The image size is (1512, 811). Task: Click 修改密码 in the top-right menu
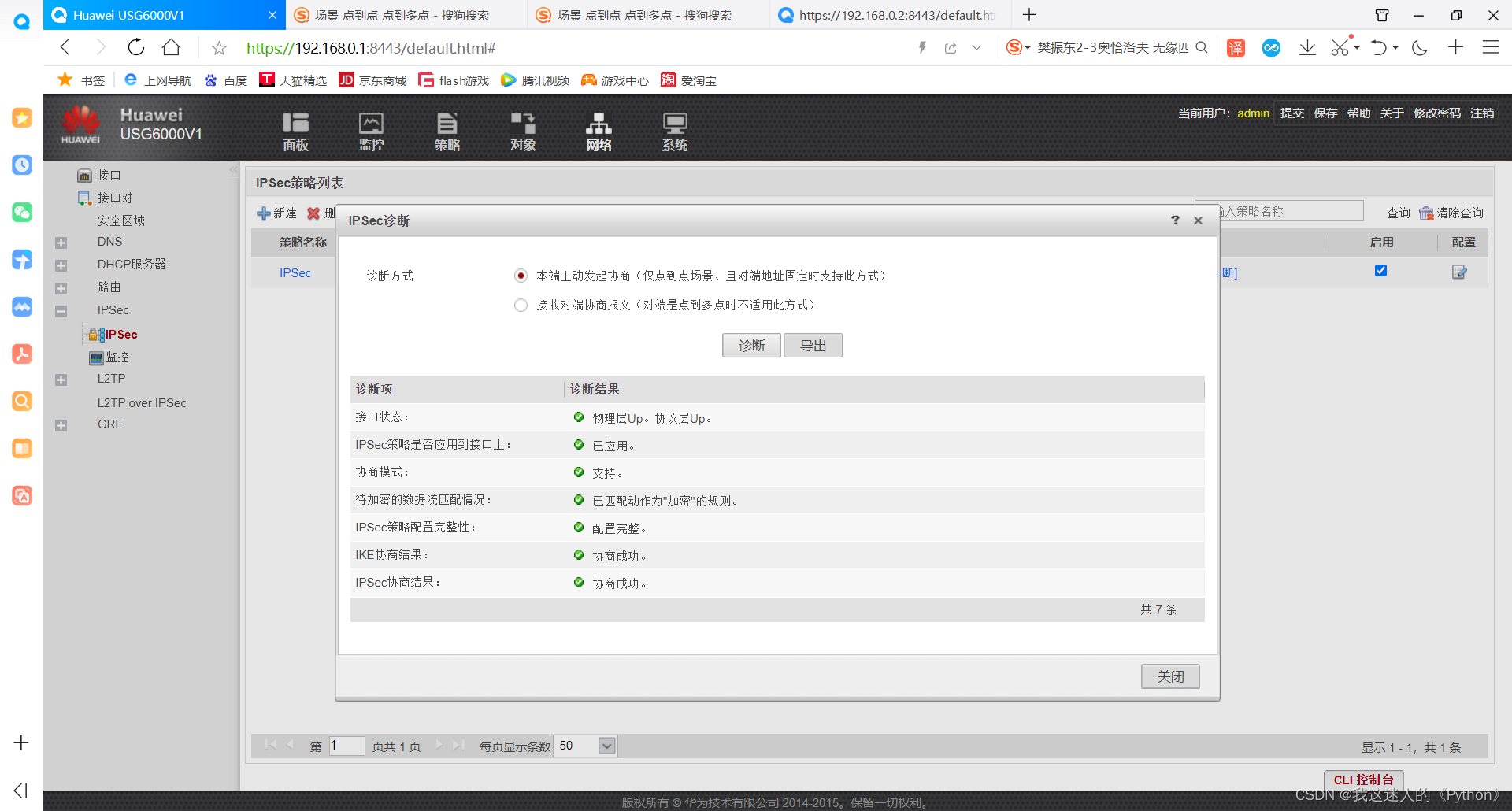click(1437, 113)
